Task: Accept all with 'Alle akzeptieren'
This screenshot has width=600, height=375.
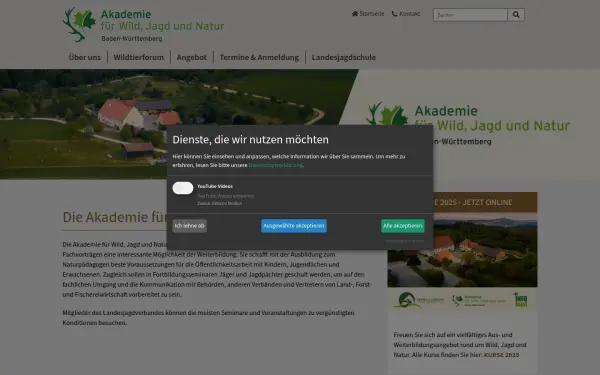Action: pyautogui.click(x=403, y=226)
